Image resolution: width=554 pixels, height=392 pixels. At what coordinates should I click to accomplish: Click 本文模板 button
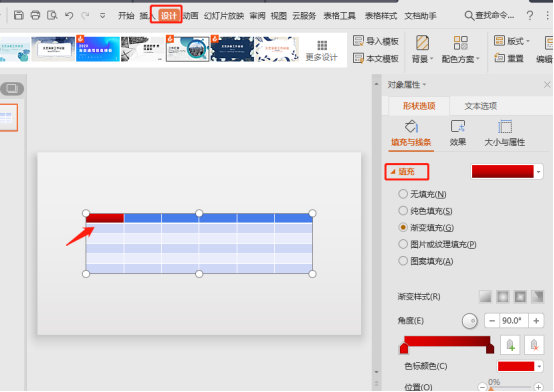[376, 58]
